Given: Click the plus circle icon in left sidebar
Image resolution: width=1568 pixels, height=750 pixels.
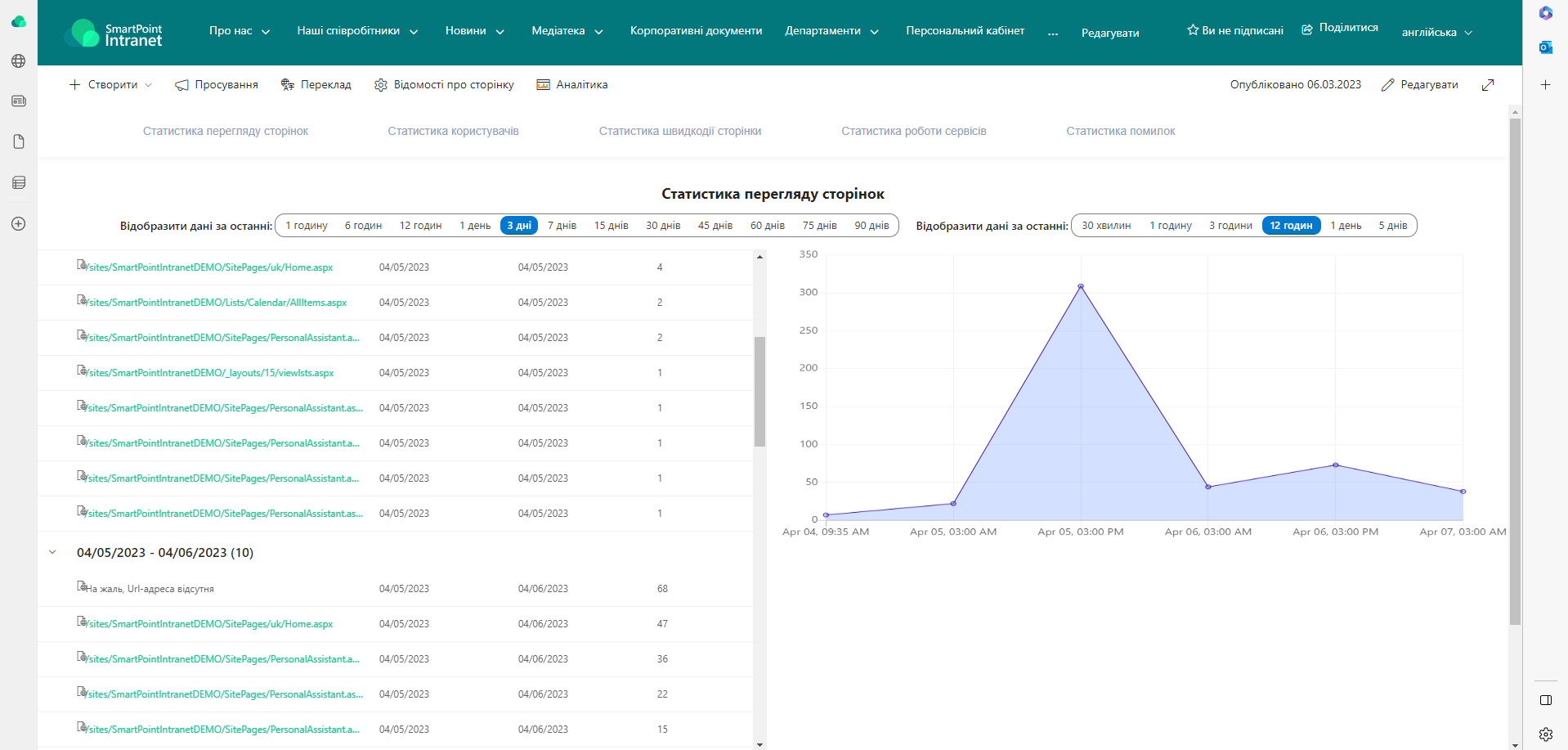Looking at the screenshot, I should pyautogui.click(x=19, y=224).
